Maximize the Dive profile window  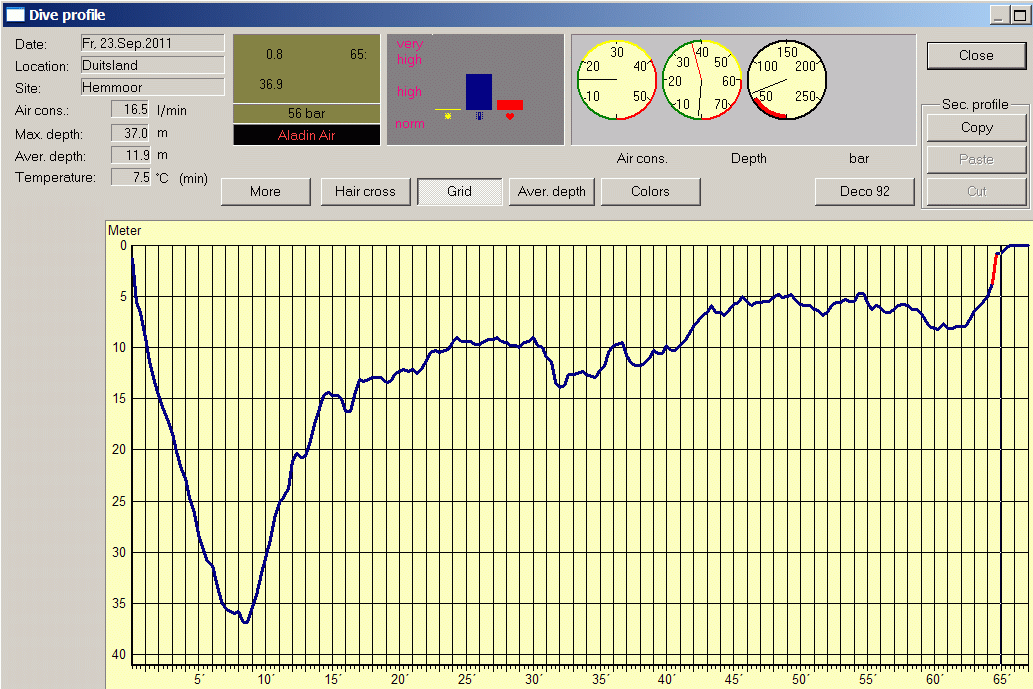(x=1020, y=14)
